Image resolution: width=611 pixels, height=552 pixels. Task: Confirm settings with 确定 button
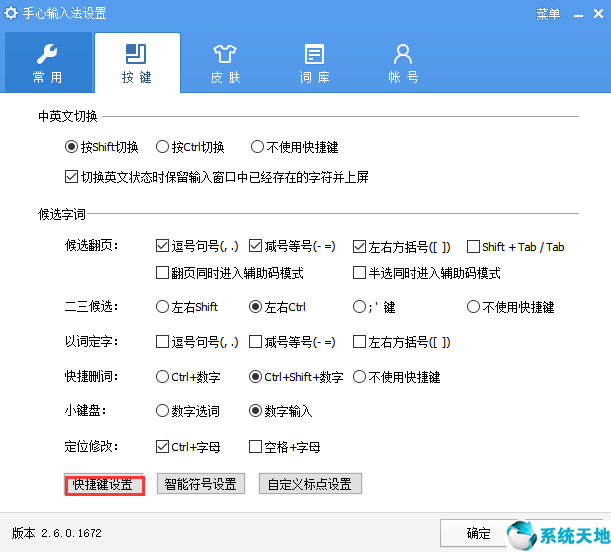tap(479, 533)
